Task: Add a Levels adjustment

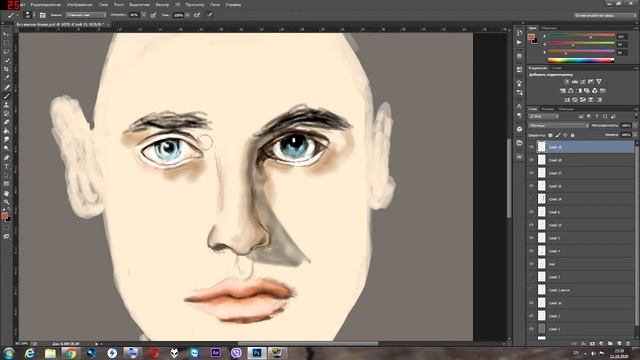Action: click(575, 82)
